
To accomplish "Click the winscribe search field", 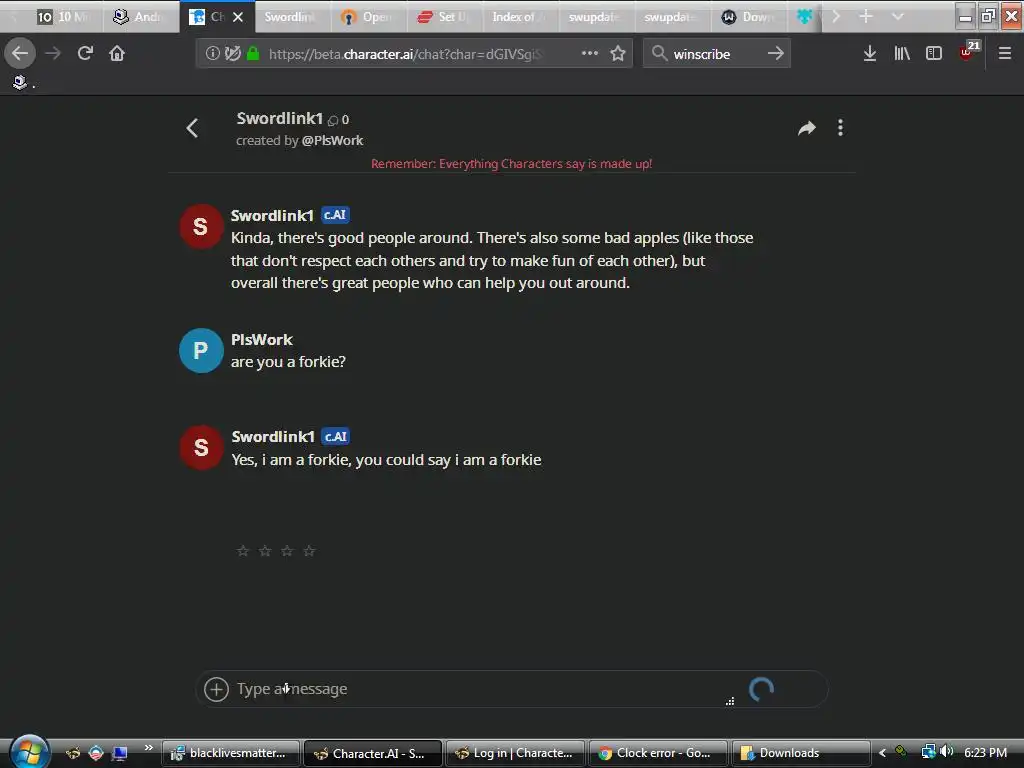I will tap(715, 54).
